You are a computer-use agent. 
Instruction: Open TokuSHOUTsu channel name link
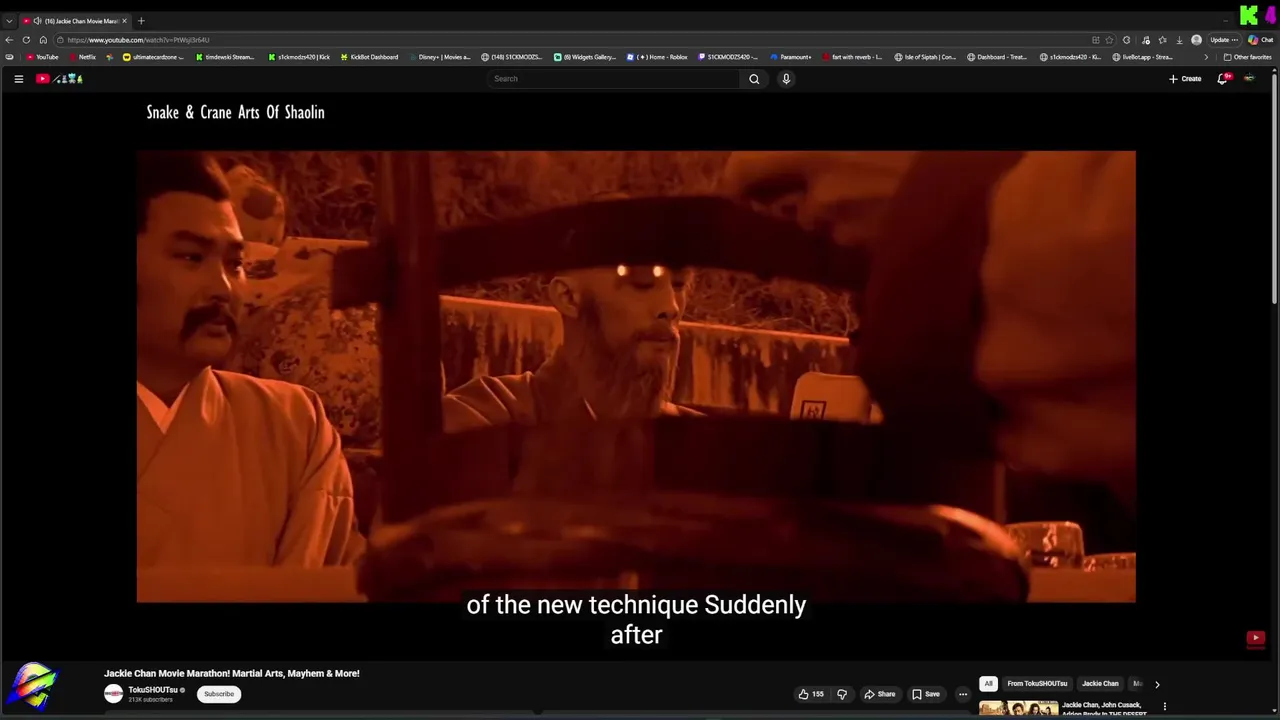(152, 690)
